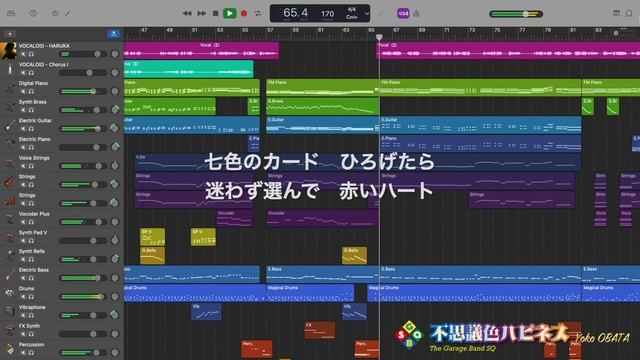The height and width of the screenshot is (360, 640).
Task: Click the green Play button
Action: [x=229, y=13]
